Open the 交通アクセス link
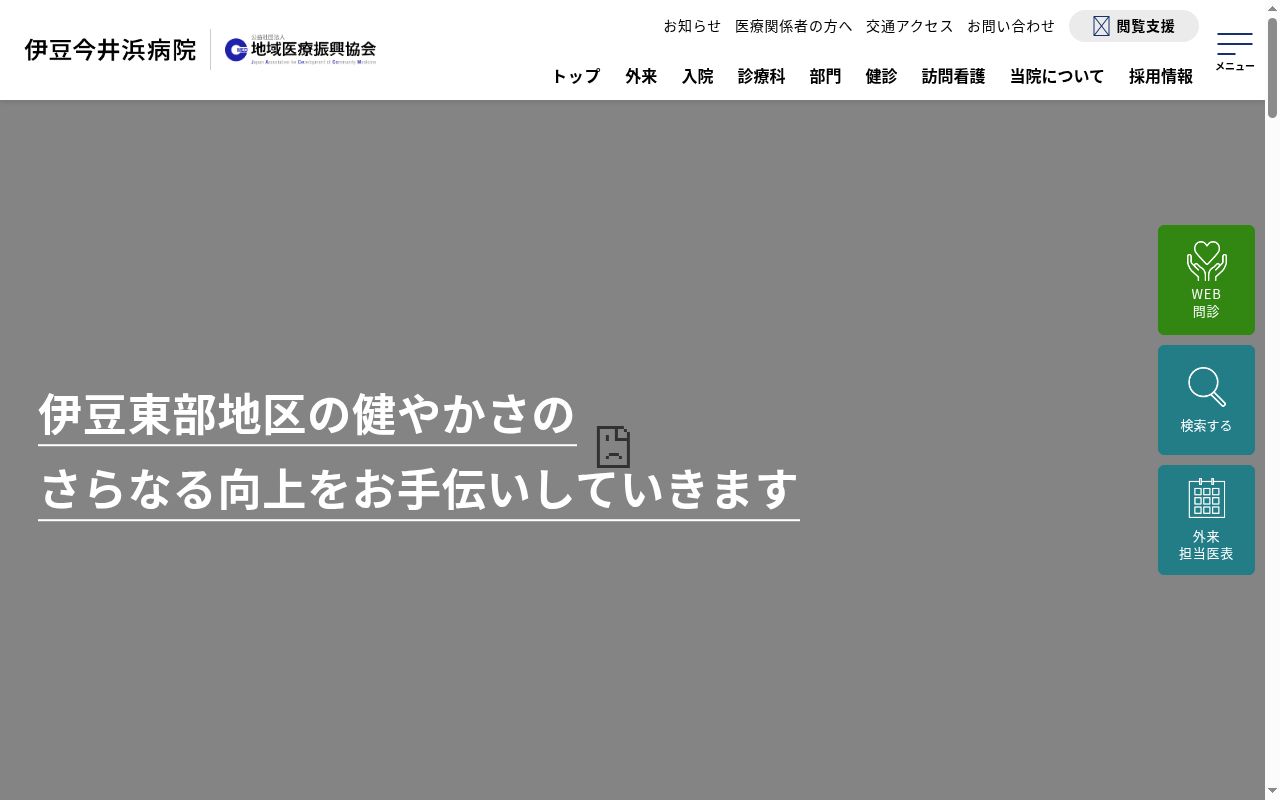The height and width of the screenshot is (800, 1280). (910, 26)
